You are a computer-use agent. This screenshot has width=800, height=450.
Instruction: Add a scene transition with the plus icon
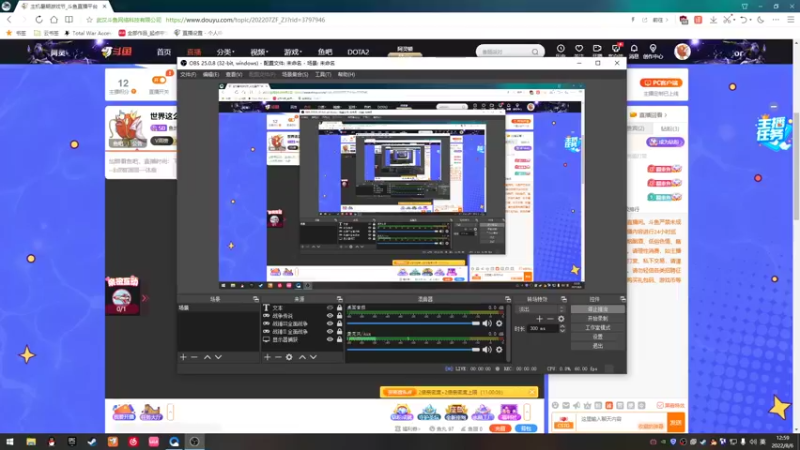coord(539,319)
